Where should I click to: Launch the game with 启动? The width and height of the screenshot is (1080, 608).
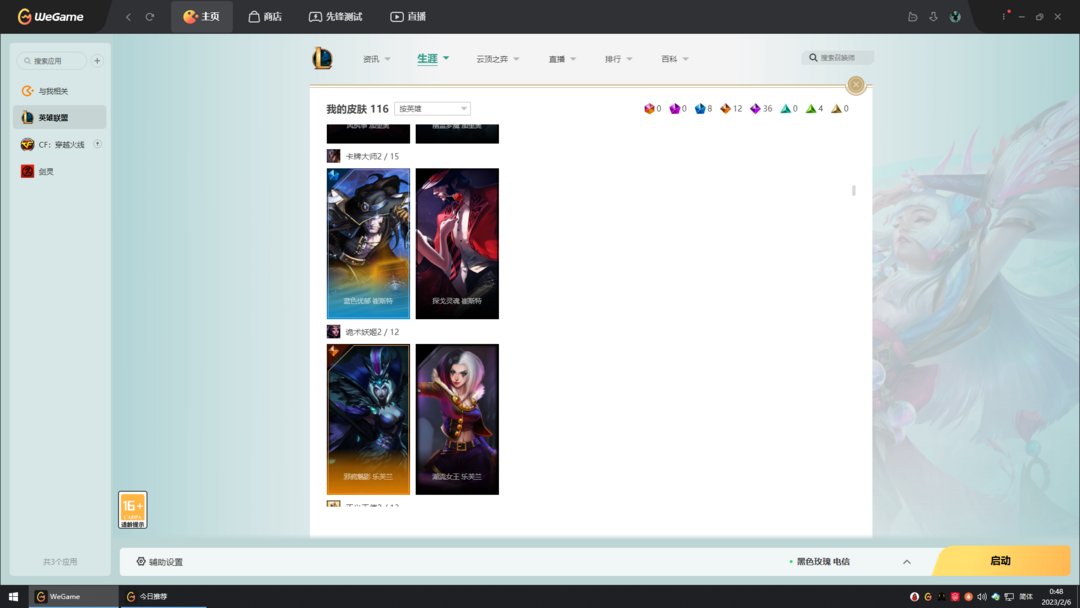pyautogui.click(x=1001, y=561)
